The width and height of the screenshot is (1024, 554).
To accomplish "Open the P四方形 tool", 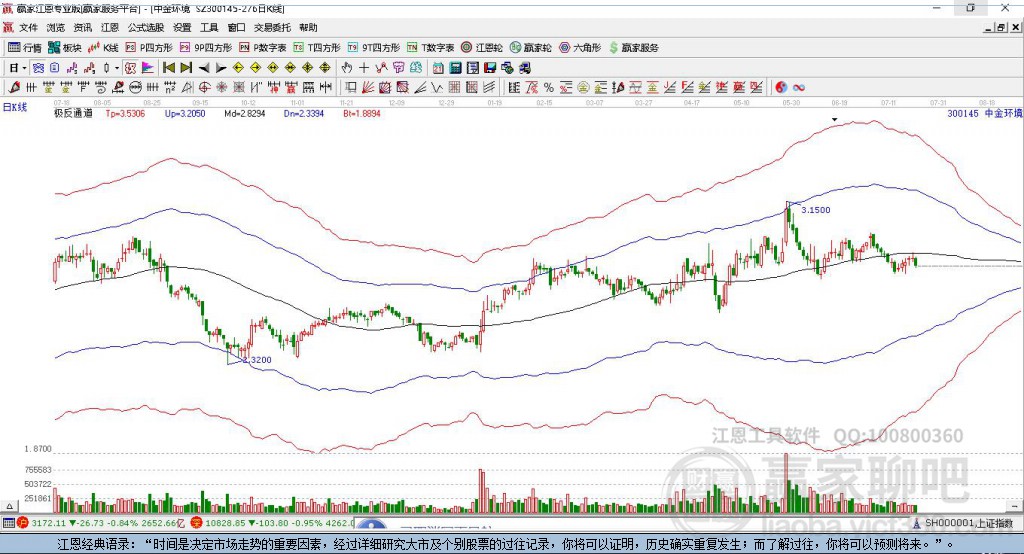I will [x=149, y=48].
